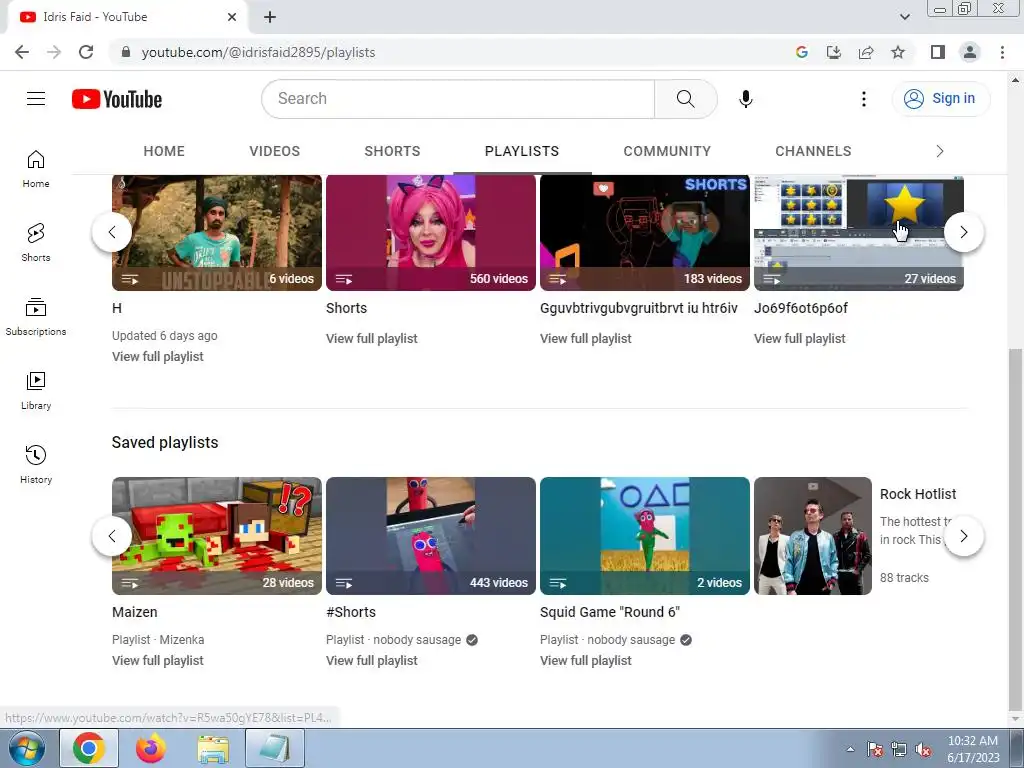The image size is (1024, 768).
Task: View site info via lock icon
Action: [126, 52]
